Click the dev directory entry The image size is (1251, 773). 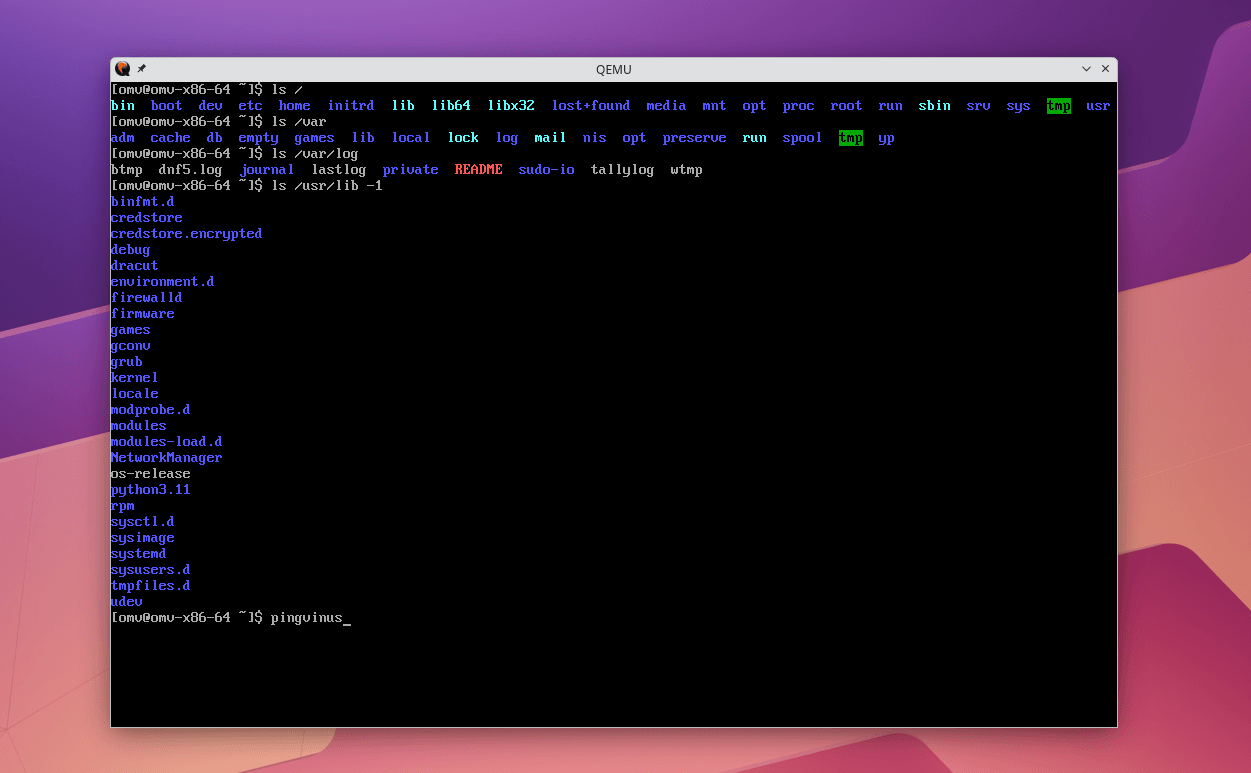(211, 106)
